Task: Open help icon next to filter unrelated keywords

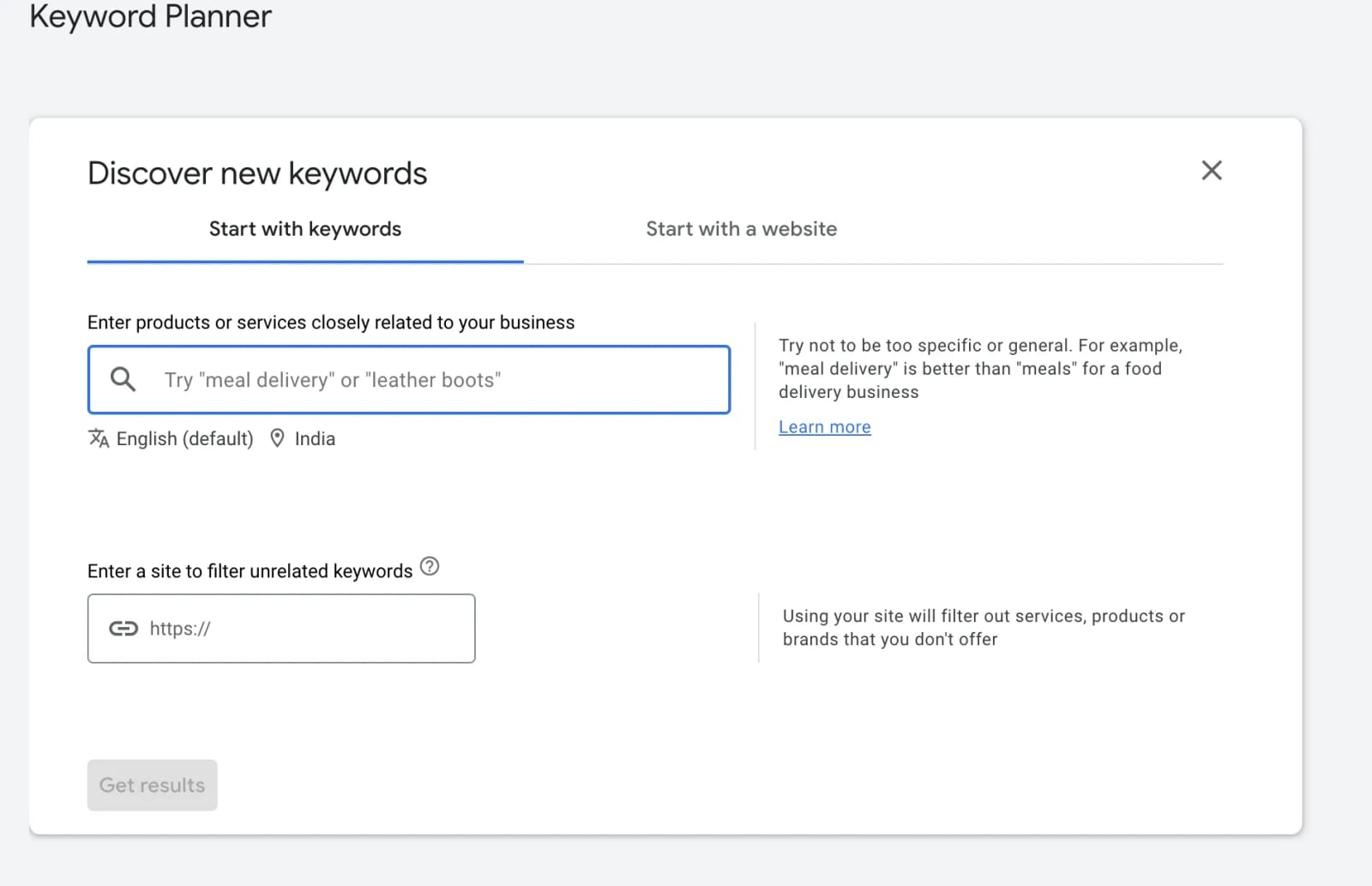Action: pyautogui.click(x=430, y=567)
